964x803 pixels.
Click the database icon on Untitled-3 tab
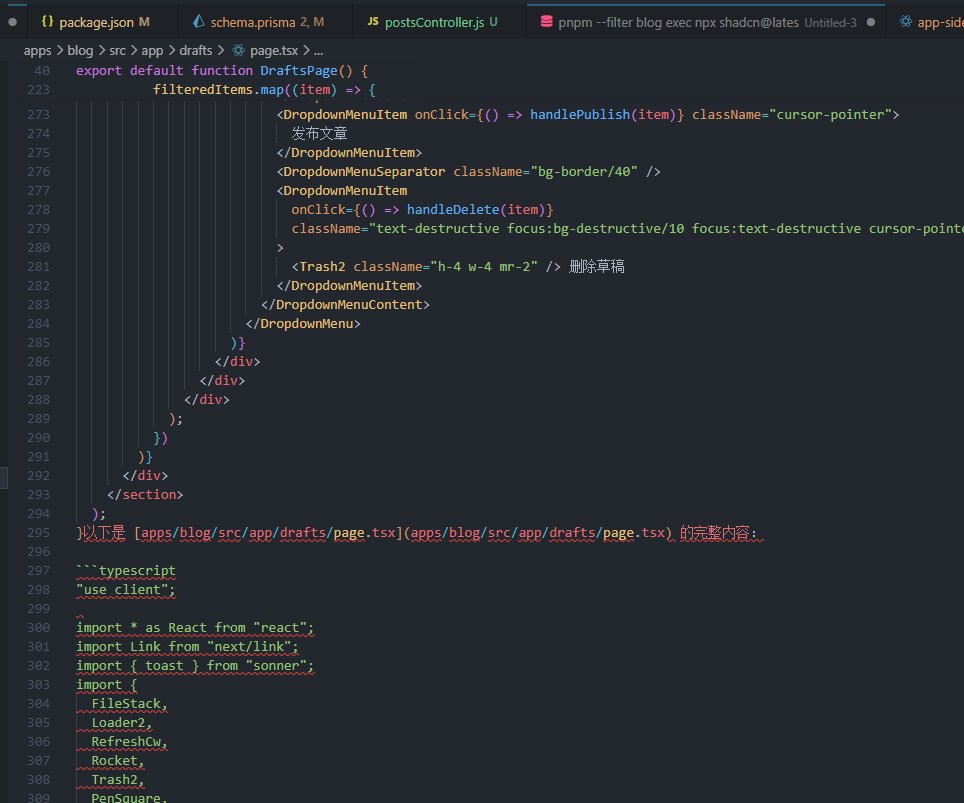[546, 22]
